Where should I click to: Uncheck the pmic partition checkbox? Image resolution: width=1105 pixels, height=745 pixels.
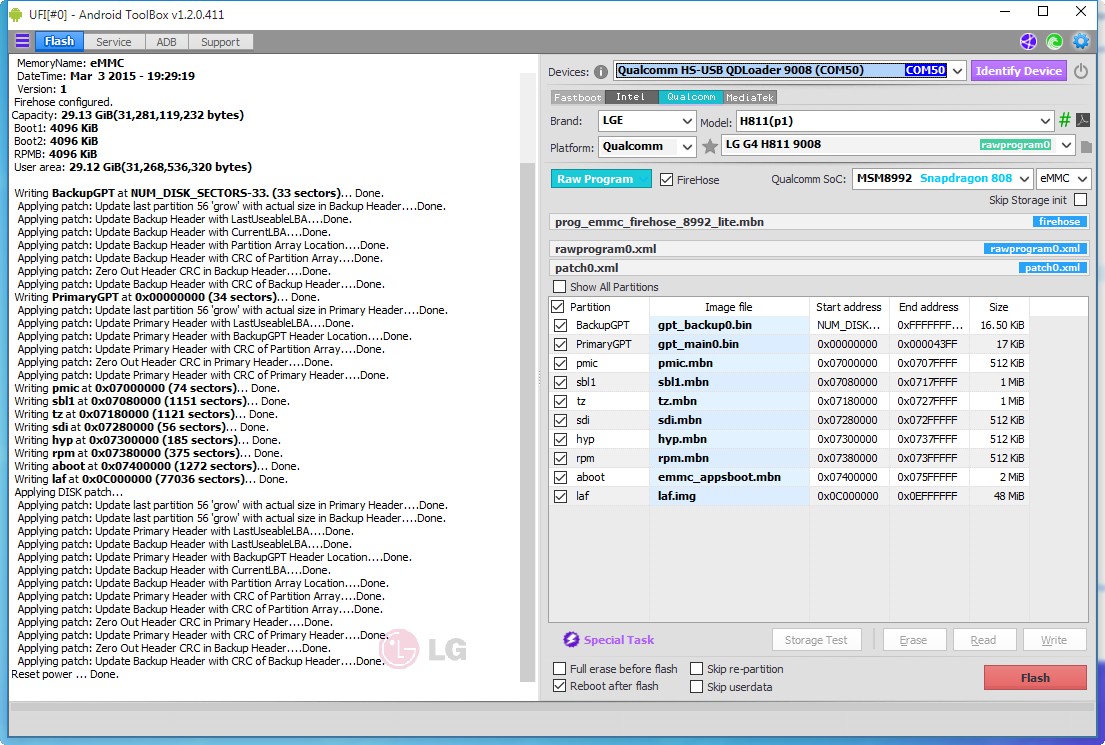(x=560, y=363)
